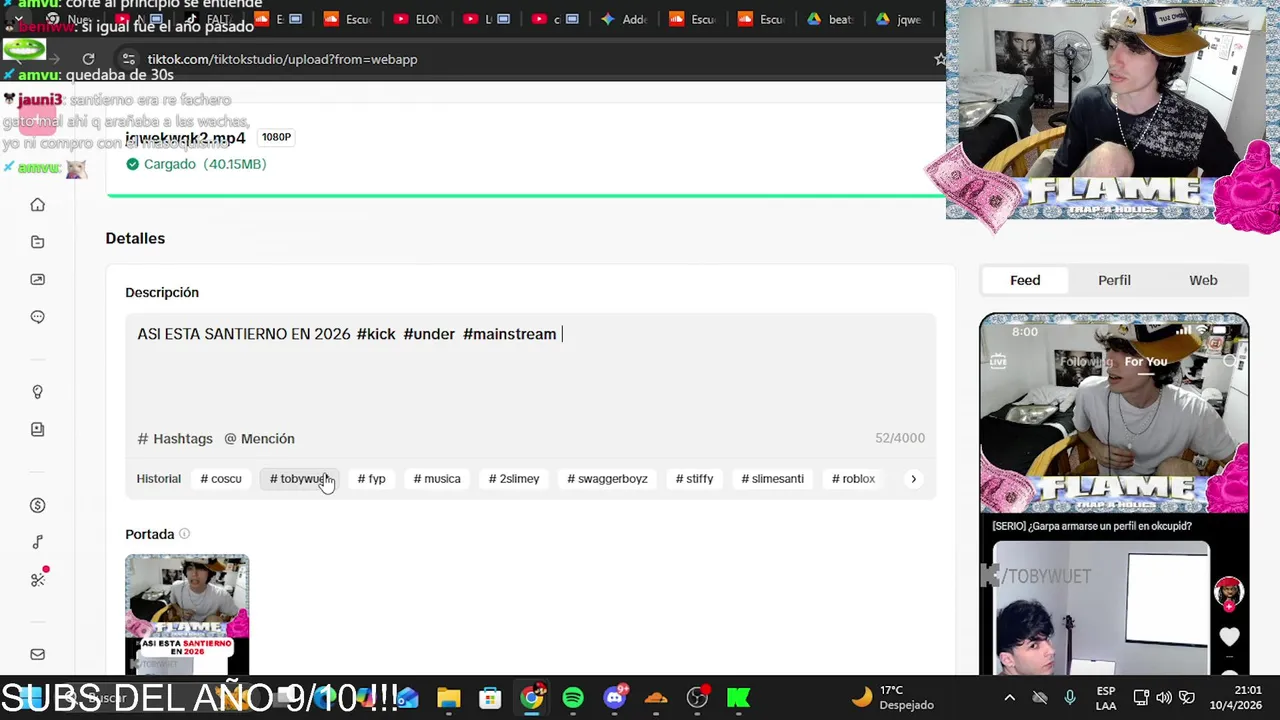Switch preview to the Perfil tab

pyautogui.click(x=1114, y=280)
